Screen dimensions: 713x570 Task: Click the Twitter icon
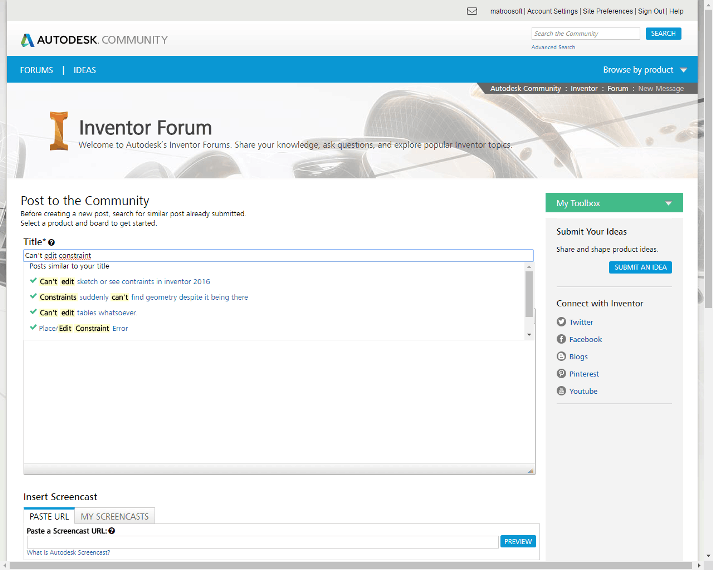pyautogui.click(x=561, y=322)
